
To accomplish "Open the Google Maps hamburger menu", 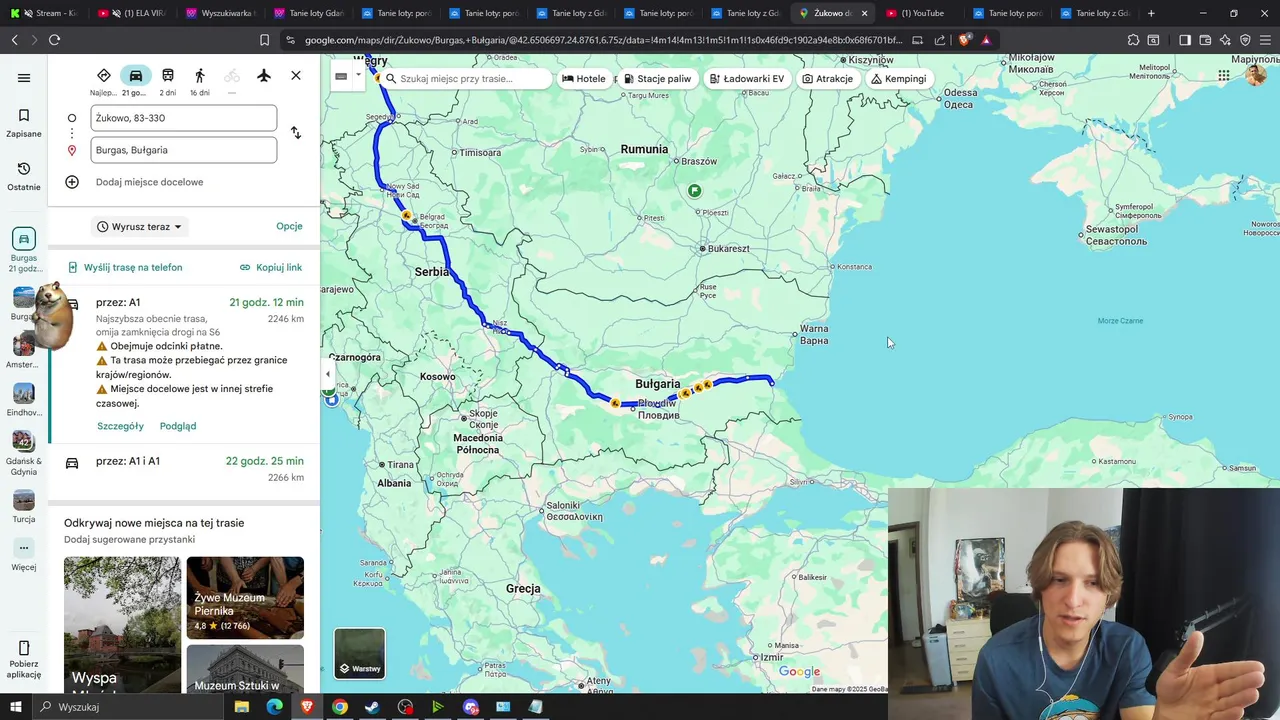I will click(24, 78).
